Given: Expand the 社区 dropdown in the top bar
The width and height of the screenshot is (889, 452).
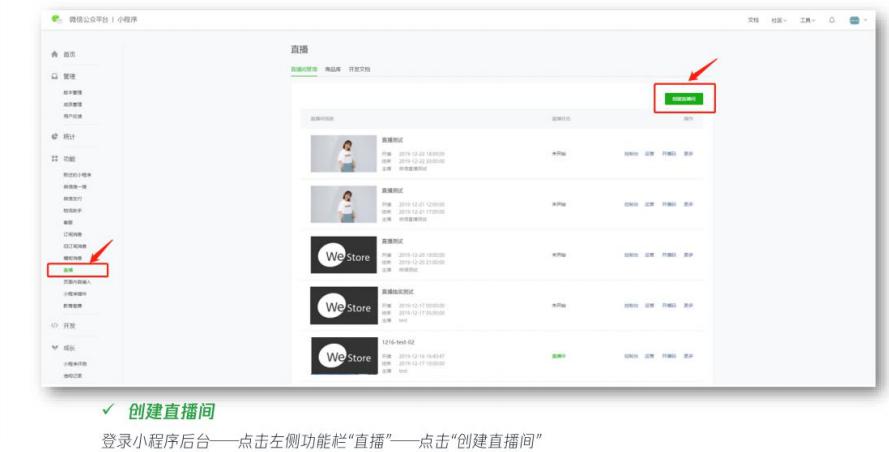Looking at the screenshot, I should [x=778, y=21].
